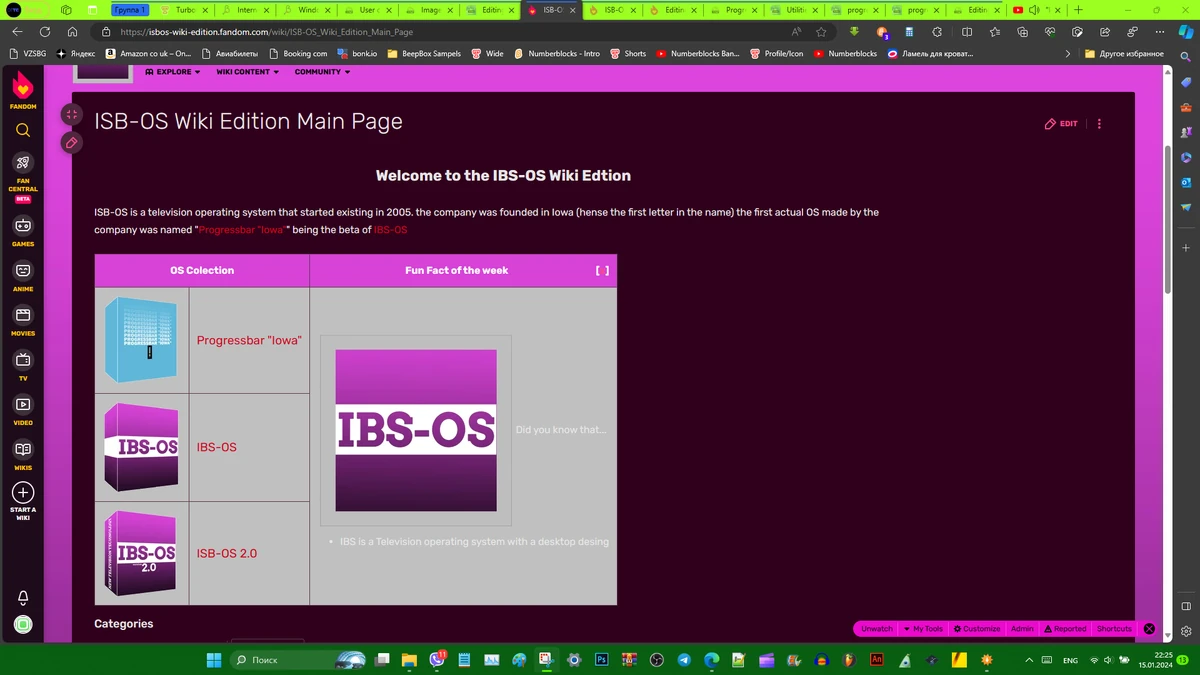Click the EDIT button on the page

coord(1060,123)
